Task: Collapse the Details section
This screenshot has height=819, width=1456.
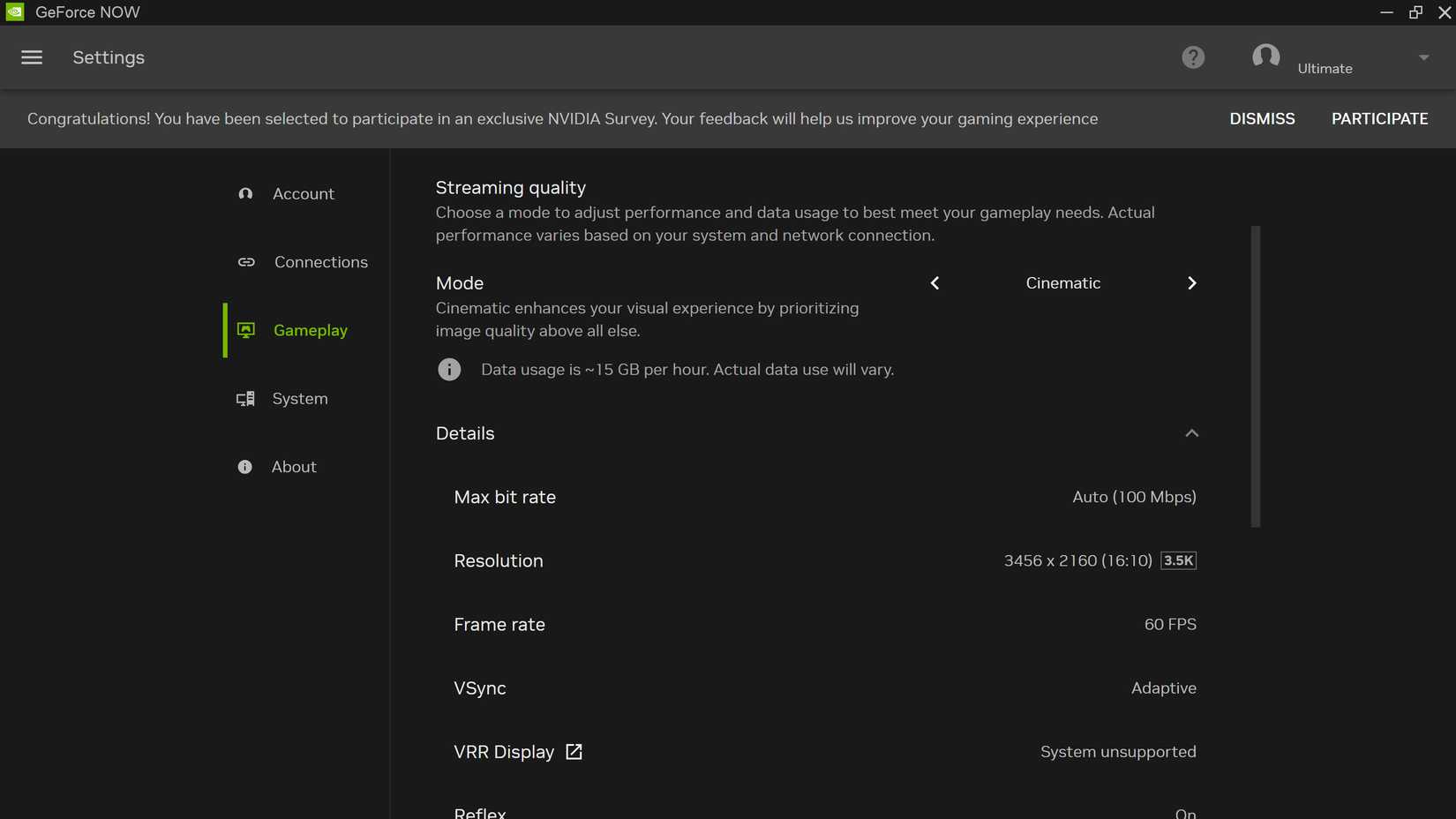Action: (1191, 433)
